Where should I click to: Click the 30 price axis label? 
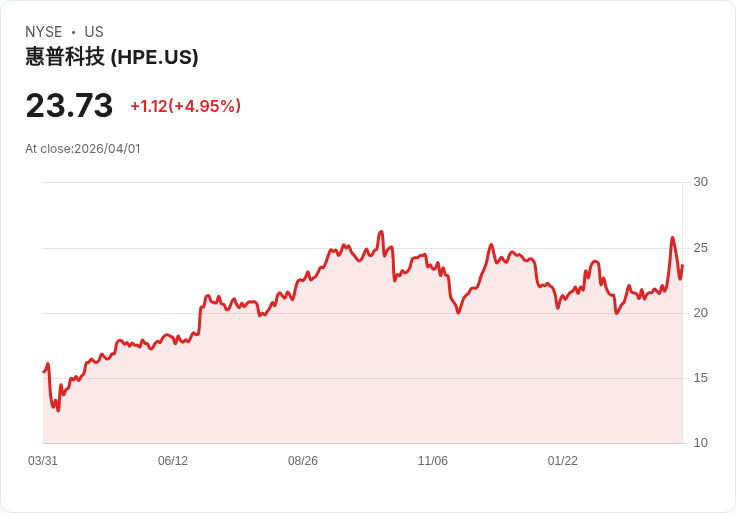[x=700, y=182]
